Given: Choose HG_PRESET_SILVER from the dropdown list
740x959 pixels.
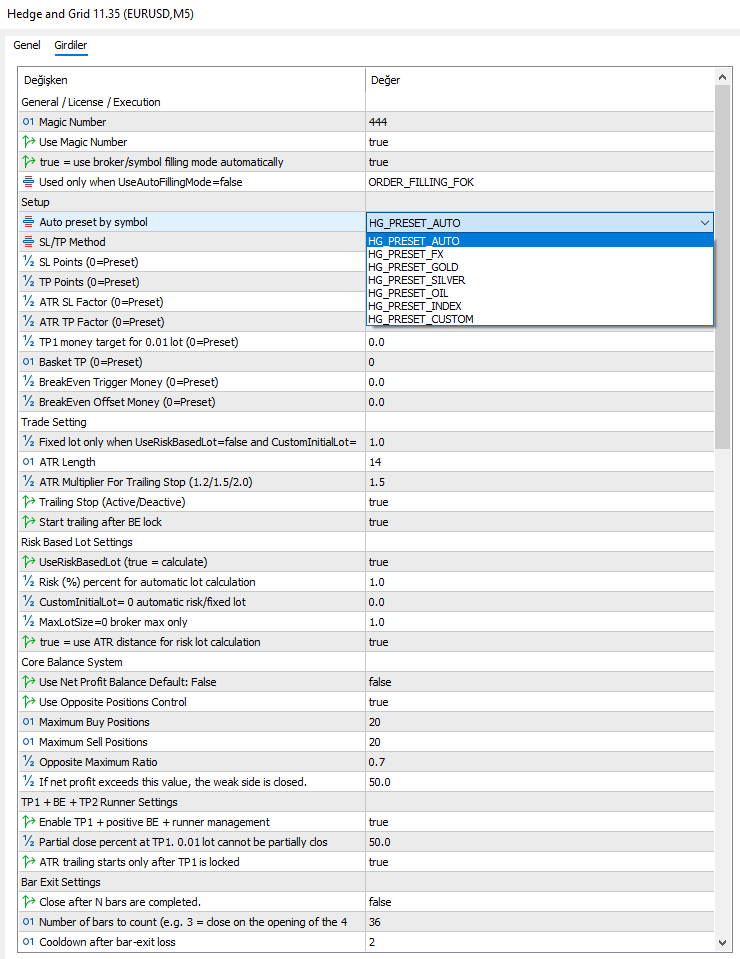Looking at the screenshot, I should click(x=539, y=280).
